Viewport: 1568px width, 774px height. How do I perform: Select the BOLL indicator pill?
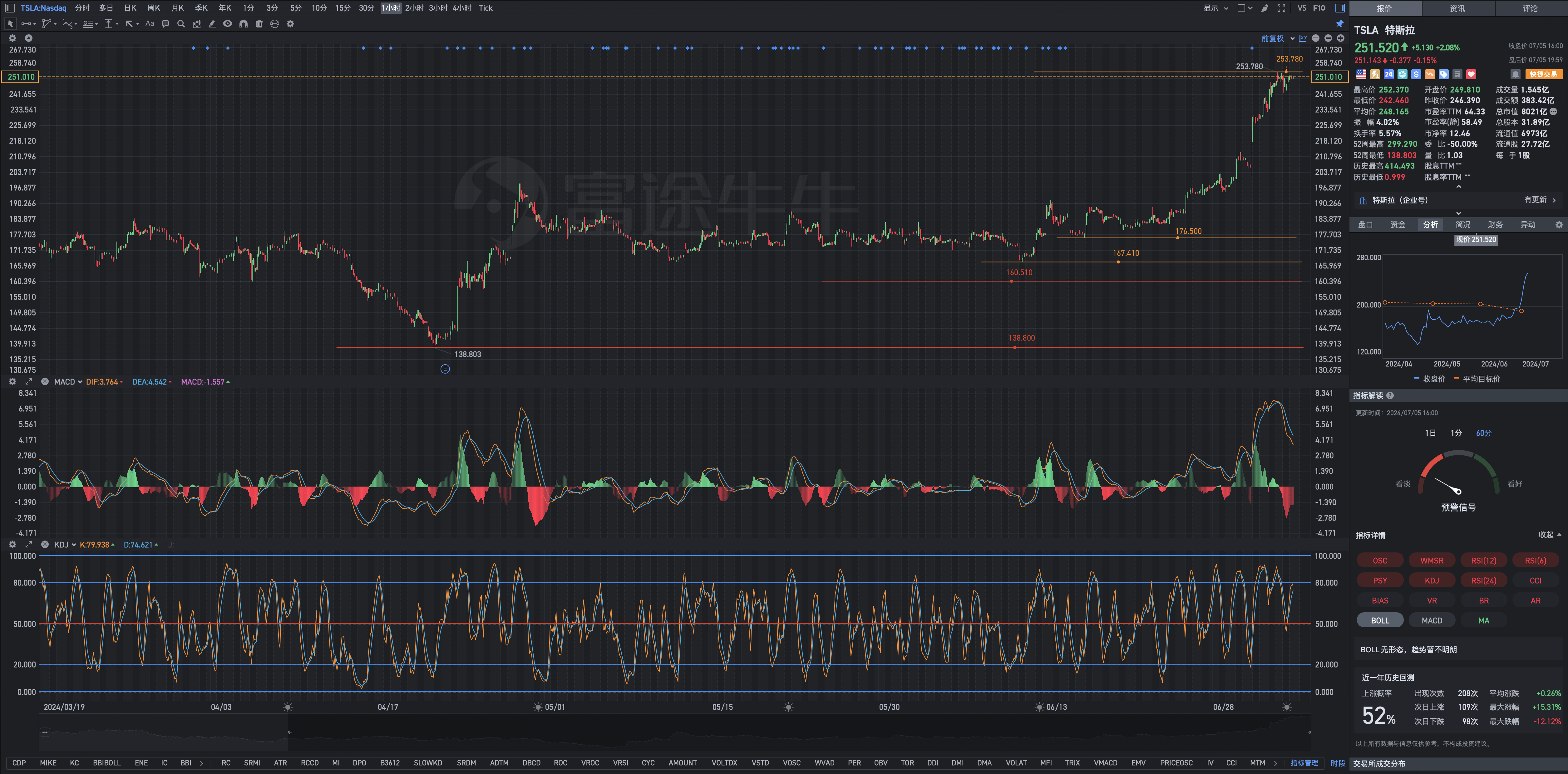pos(1380,621)
